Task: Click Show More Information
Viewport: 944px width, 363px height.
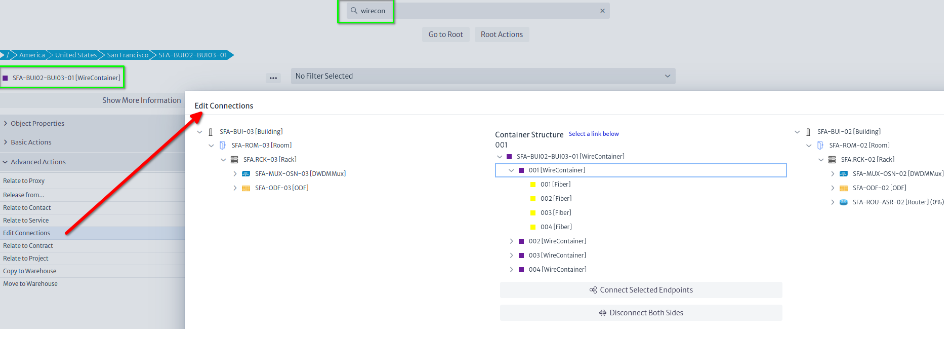Action: [141, 101]
